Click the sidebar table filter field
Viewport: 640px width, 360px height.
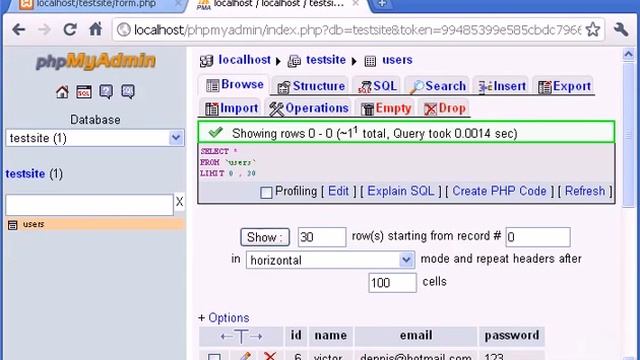click(89, 205)
